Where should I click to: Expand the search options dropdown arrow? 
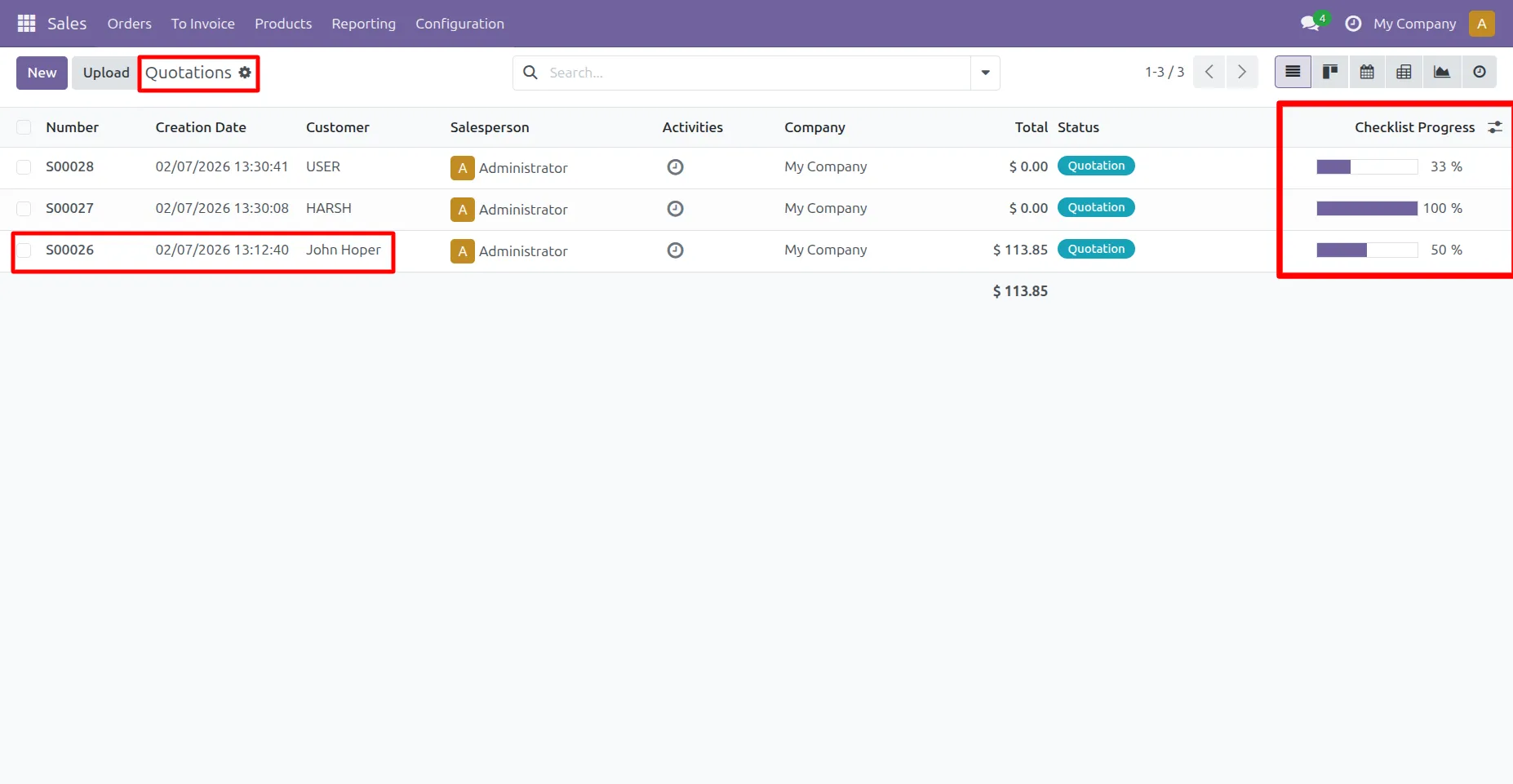point(985,73)
